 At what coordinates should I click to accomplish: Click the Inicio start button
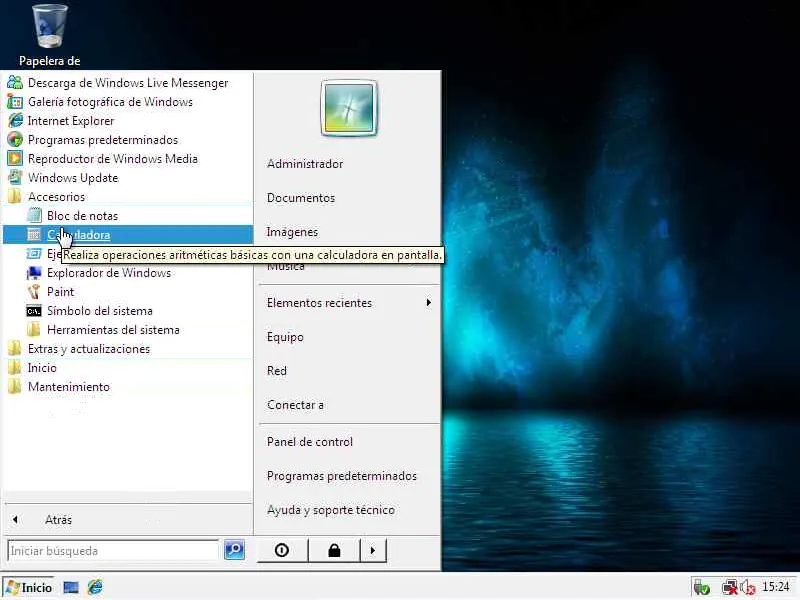(x=29, y=587)
